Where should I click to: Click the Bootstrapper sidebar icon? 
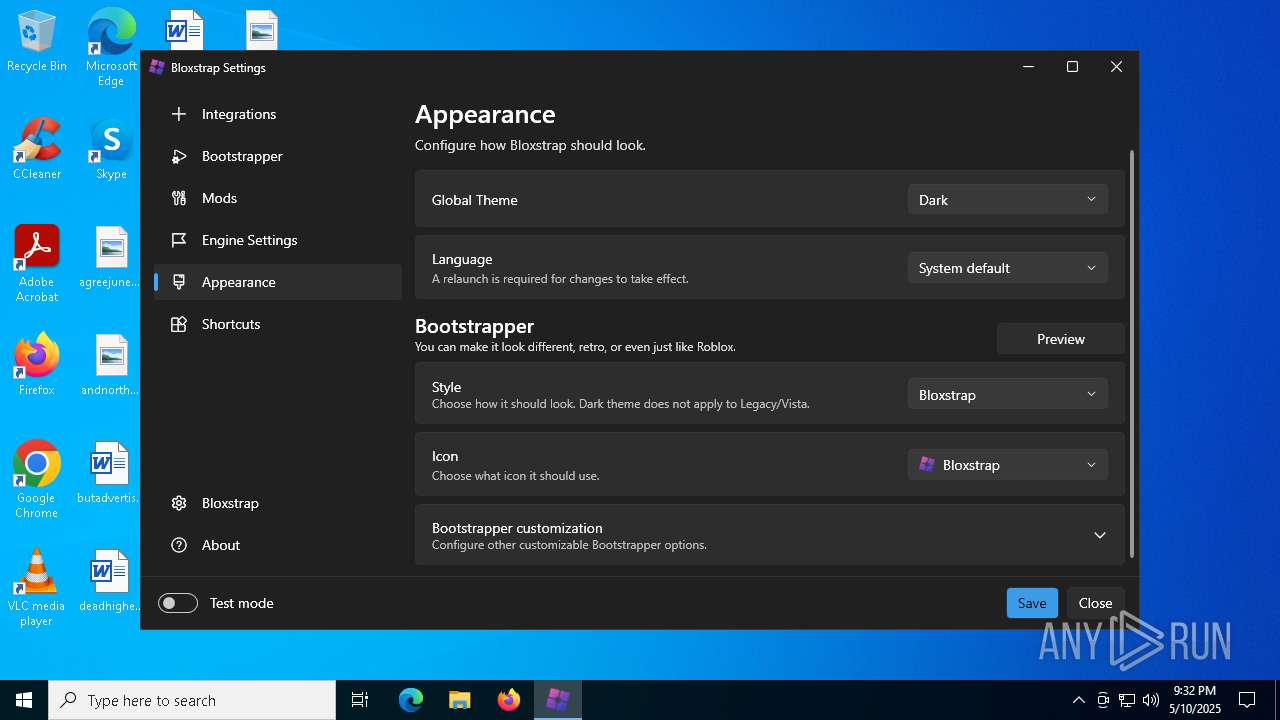179,156
